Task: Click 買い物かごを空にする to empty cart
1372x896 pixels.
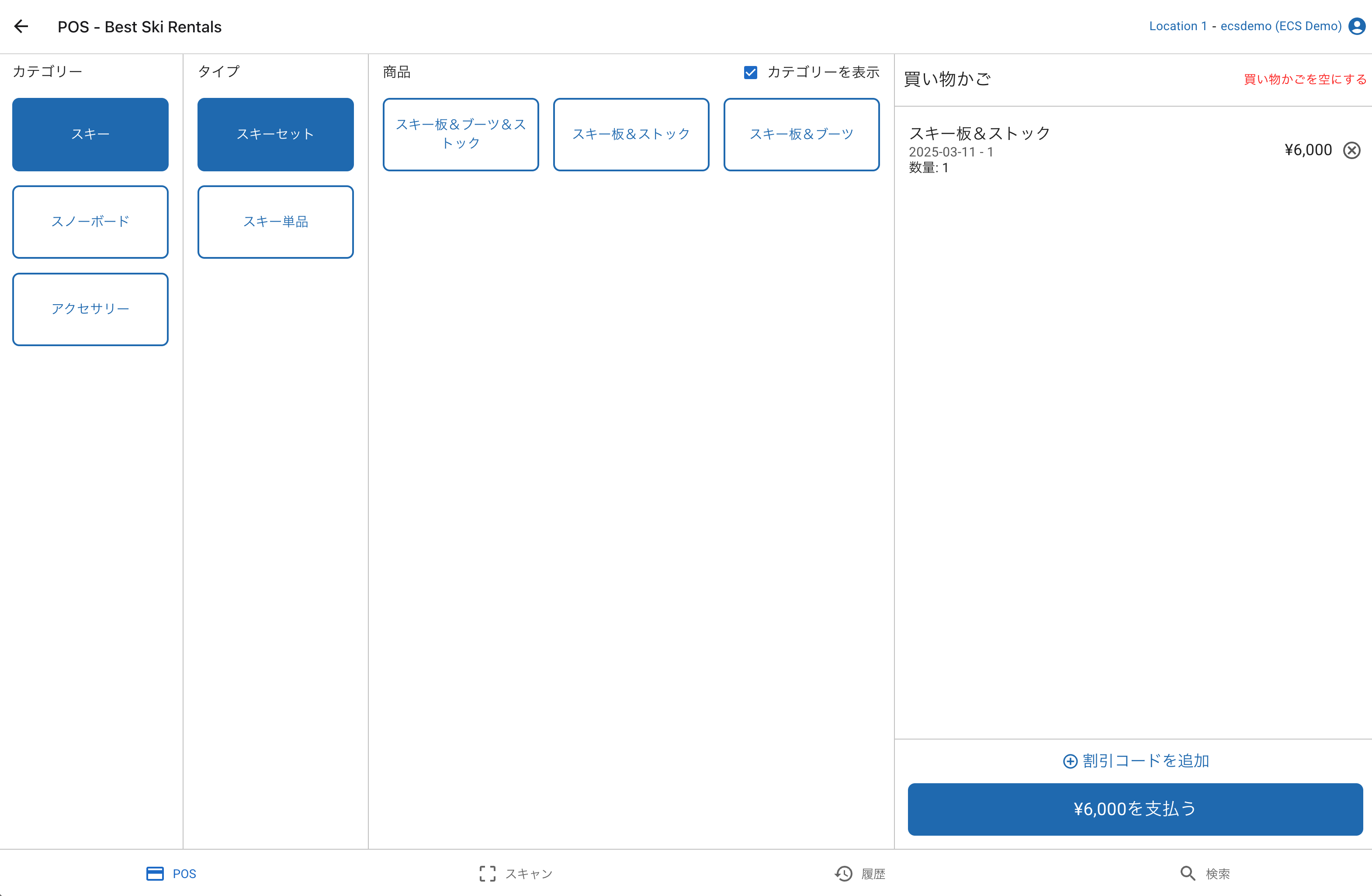Action: click(x=1305, y=79)
